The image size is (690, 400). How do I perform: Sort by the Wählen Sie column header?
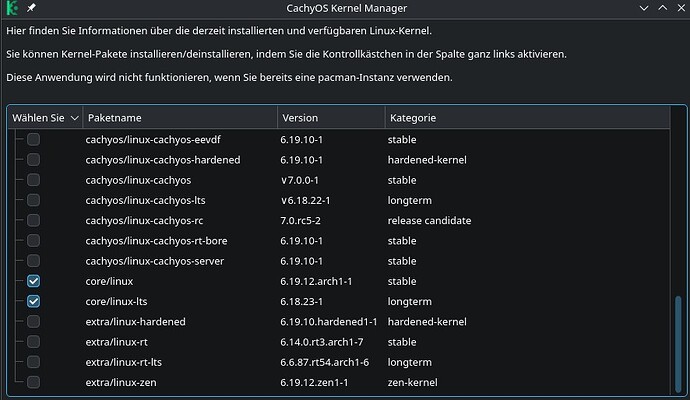(x=45, y=118)
